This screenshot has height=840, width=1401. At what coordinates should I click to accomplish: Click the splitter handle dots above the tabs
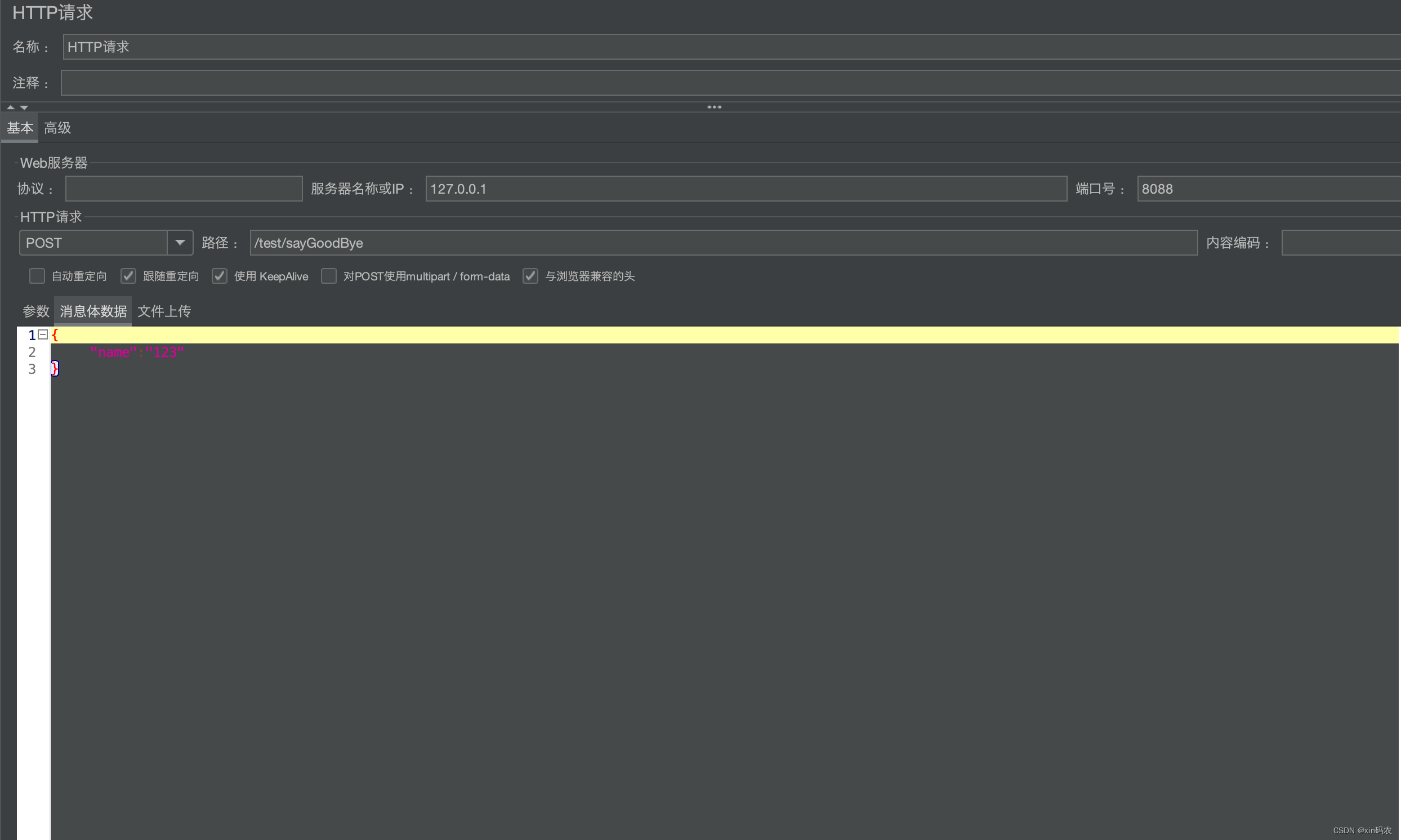tap(714, 106)
